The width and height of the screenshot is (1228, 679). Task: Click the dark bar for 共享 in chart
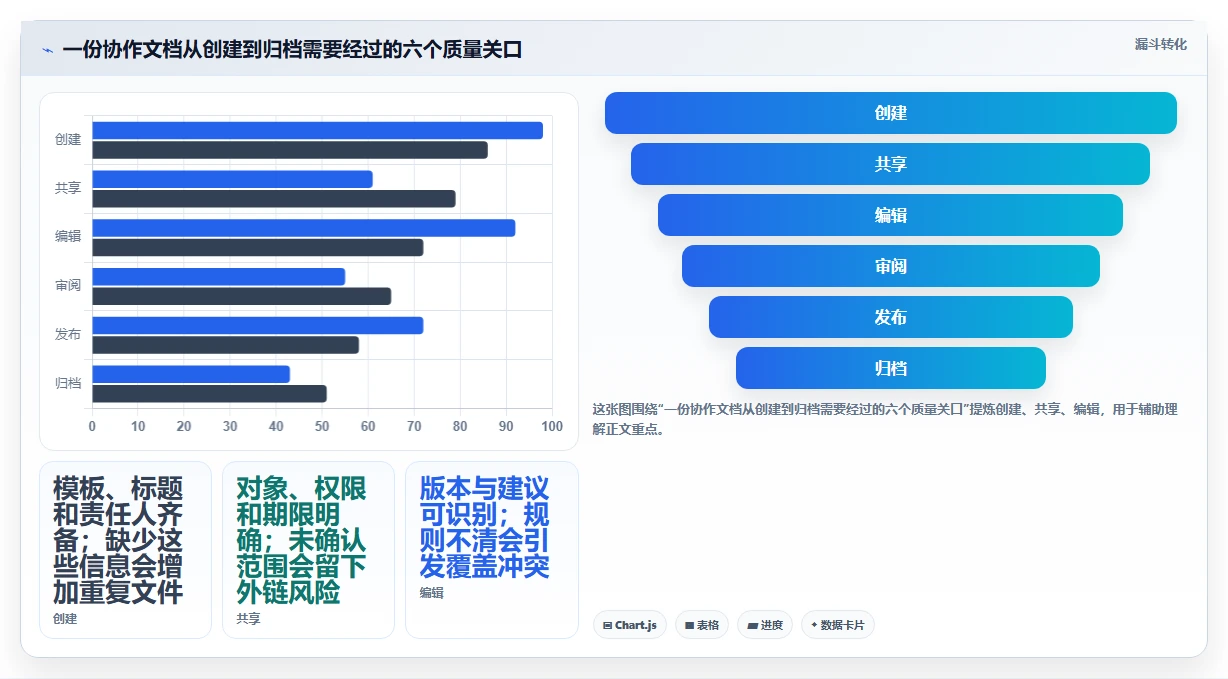tap(274, 199)
